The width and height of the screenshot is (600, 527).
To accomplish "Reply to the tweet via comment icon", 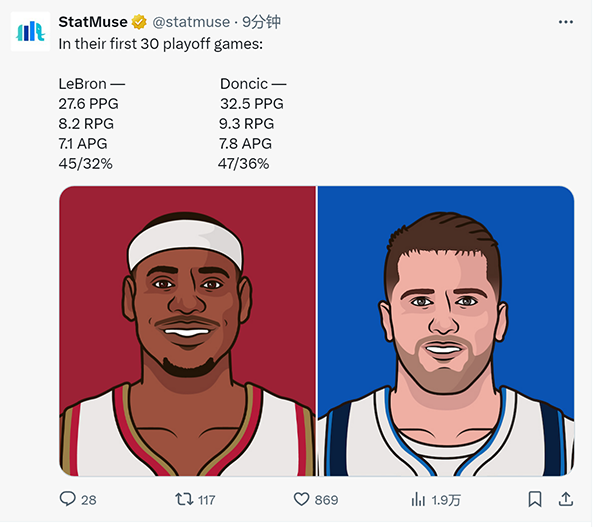I will coord(67,498).
